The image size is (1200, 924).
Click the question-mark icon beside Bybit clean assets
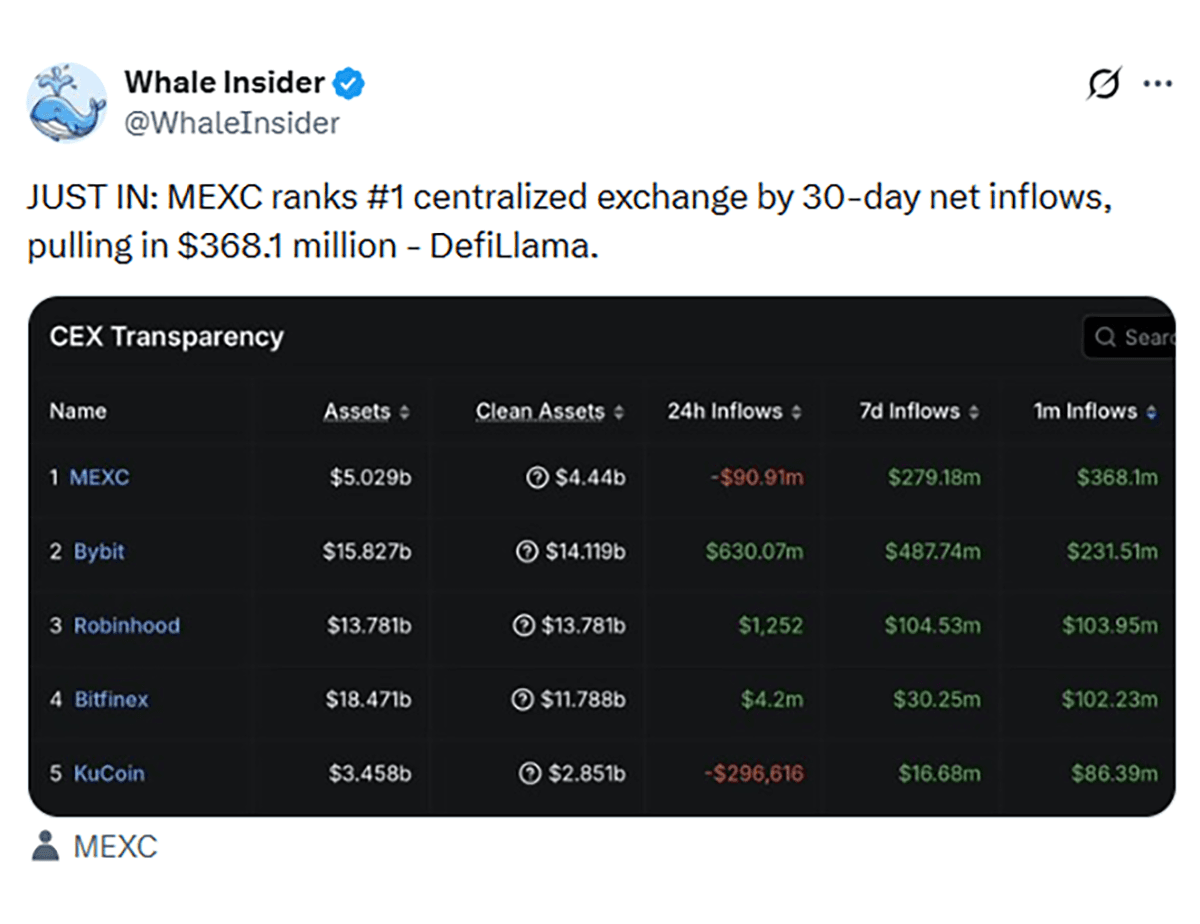click(x=527, y=552)
